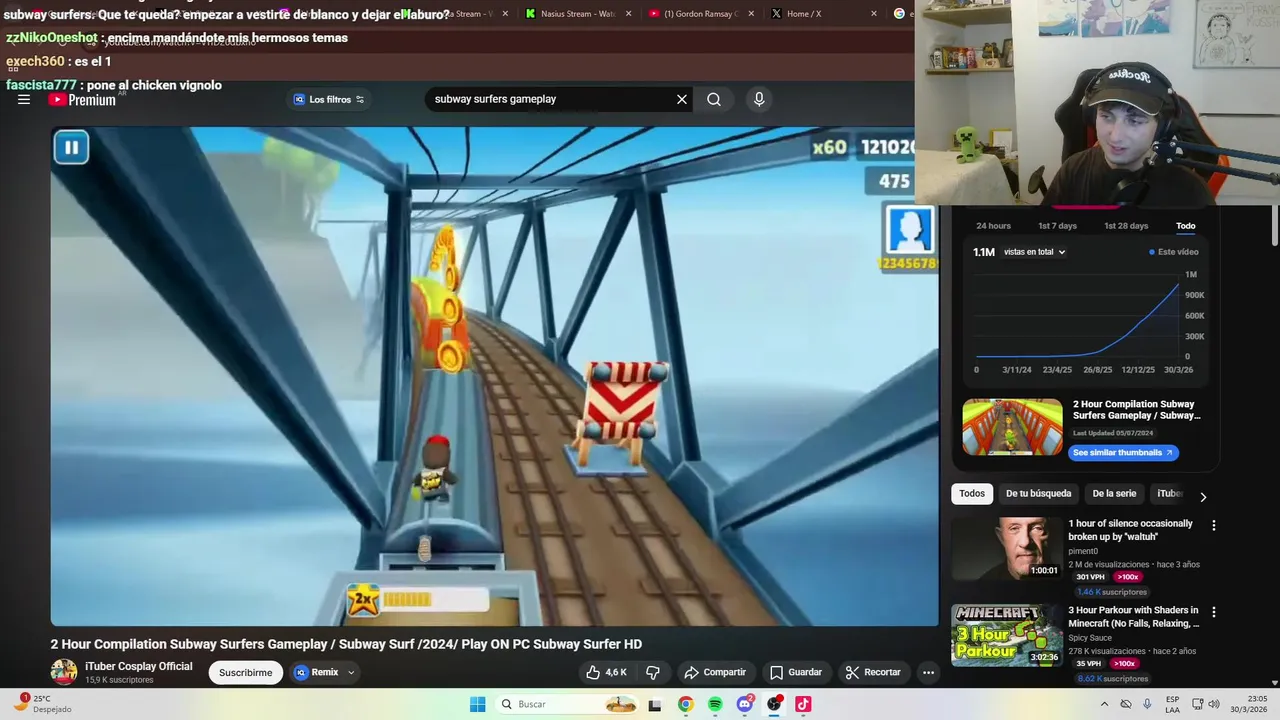Open Google Chrome from the taskbar
The width and height of the screenshot is (1280, 720).
(685, 704)
